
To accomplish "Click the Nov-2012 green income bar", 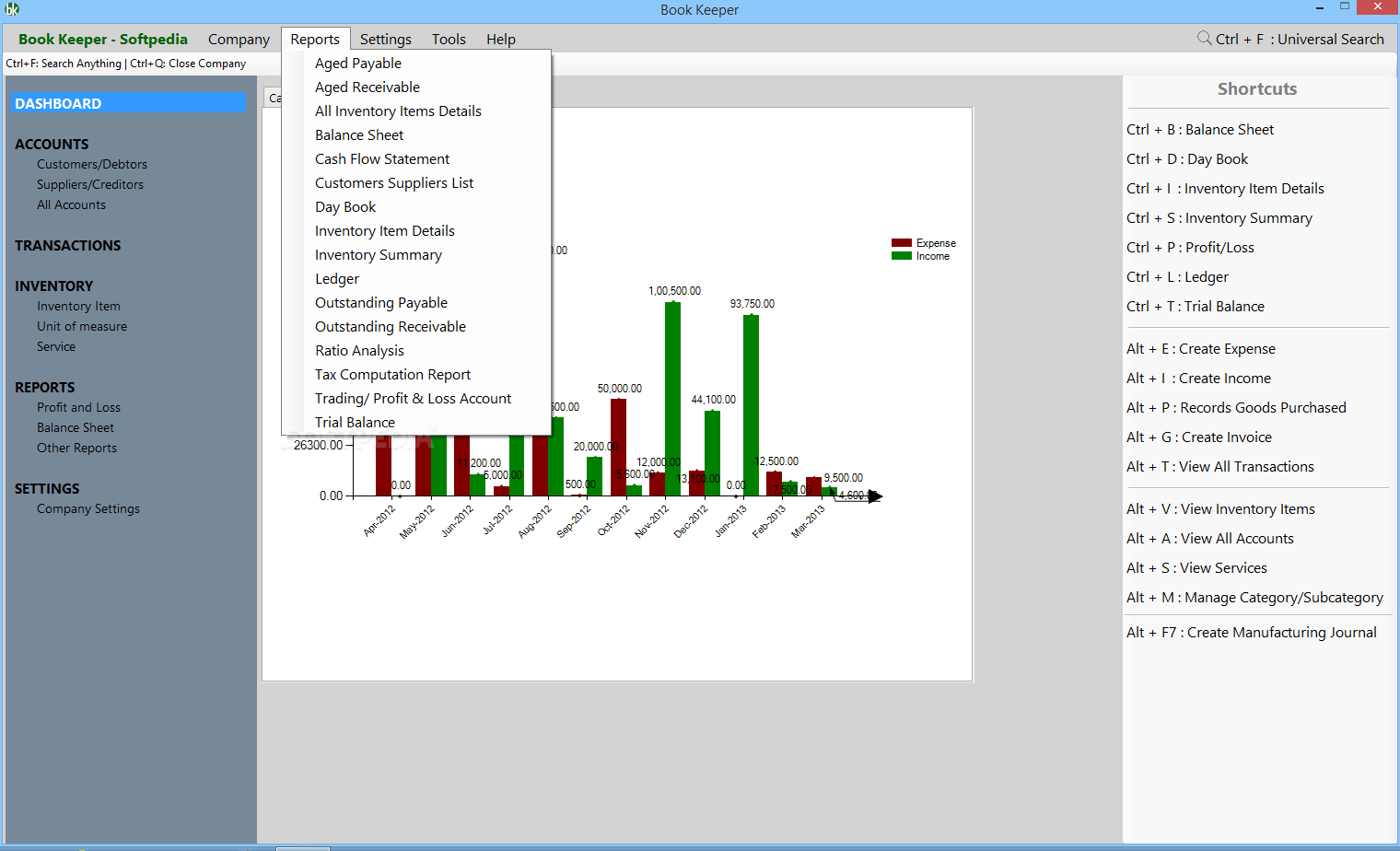I will (x=672, y=399).
